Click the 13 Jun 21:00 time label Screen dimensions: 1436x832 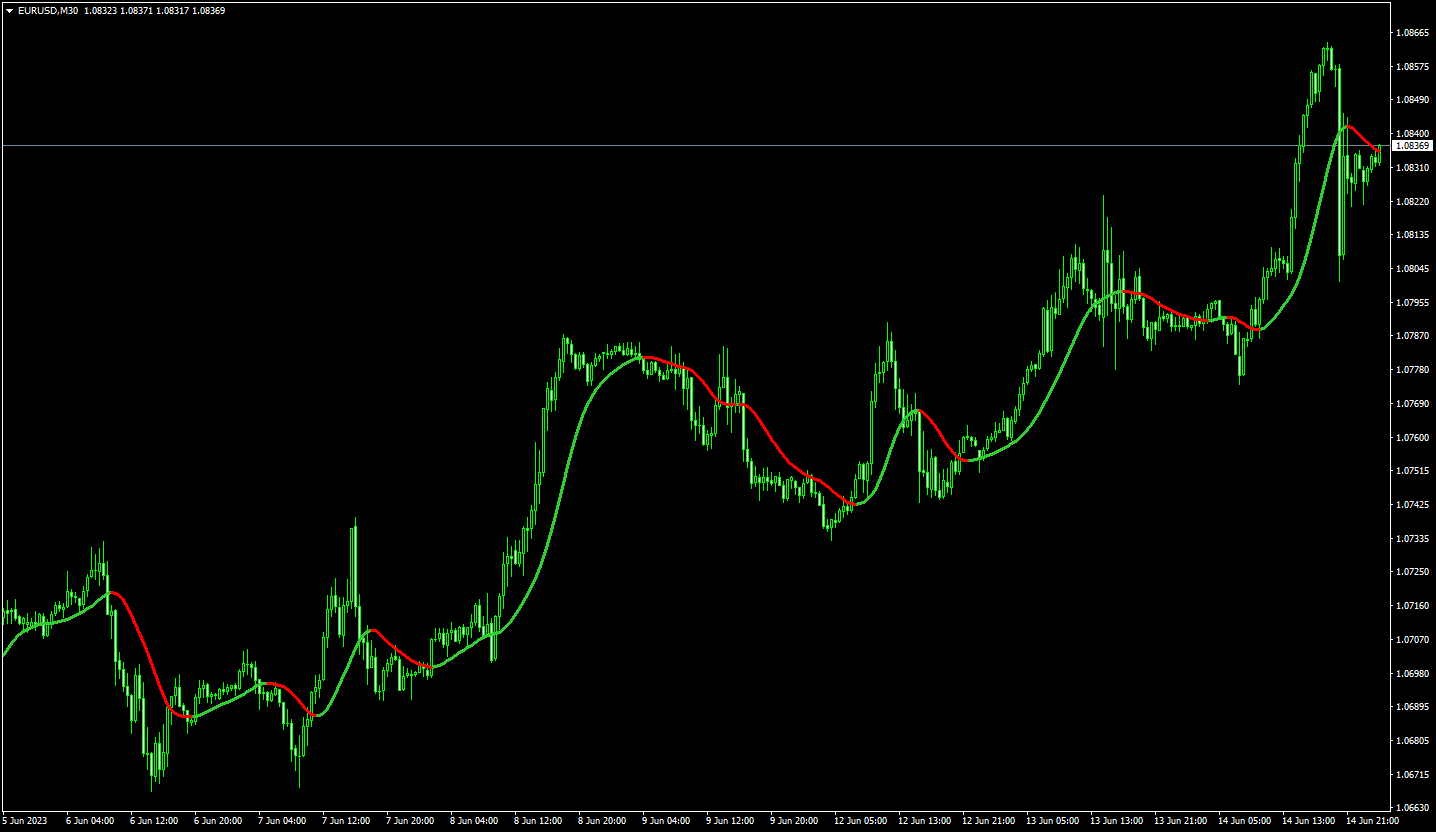click(1180, 821)
